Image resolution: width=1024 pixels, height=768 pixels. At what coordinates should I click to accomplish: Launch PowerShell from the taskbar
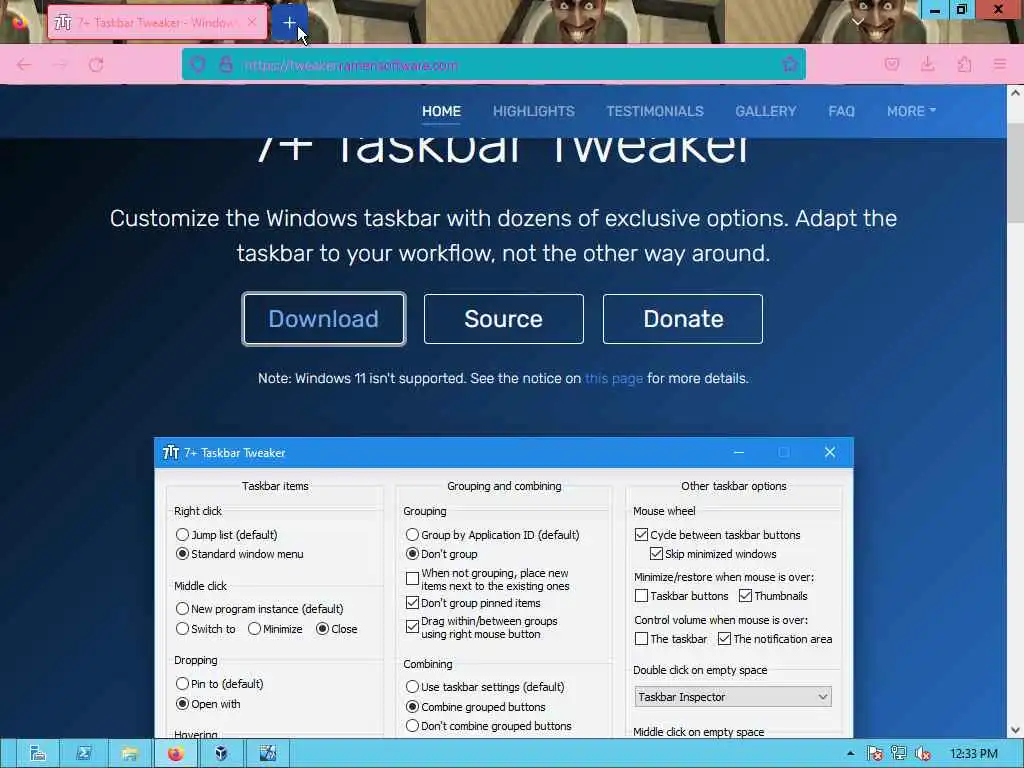84,754
